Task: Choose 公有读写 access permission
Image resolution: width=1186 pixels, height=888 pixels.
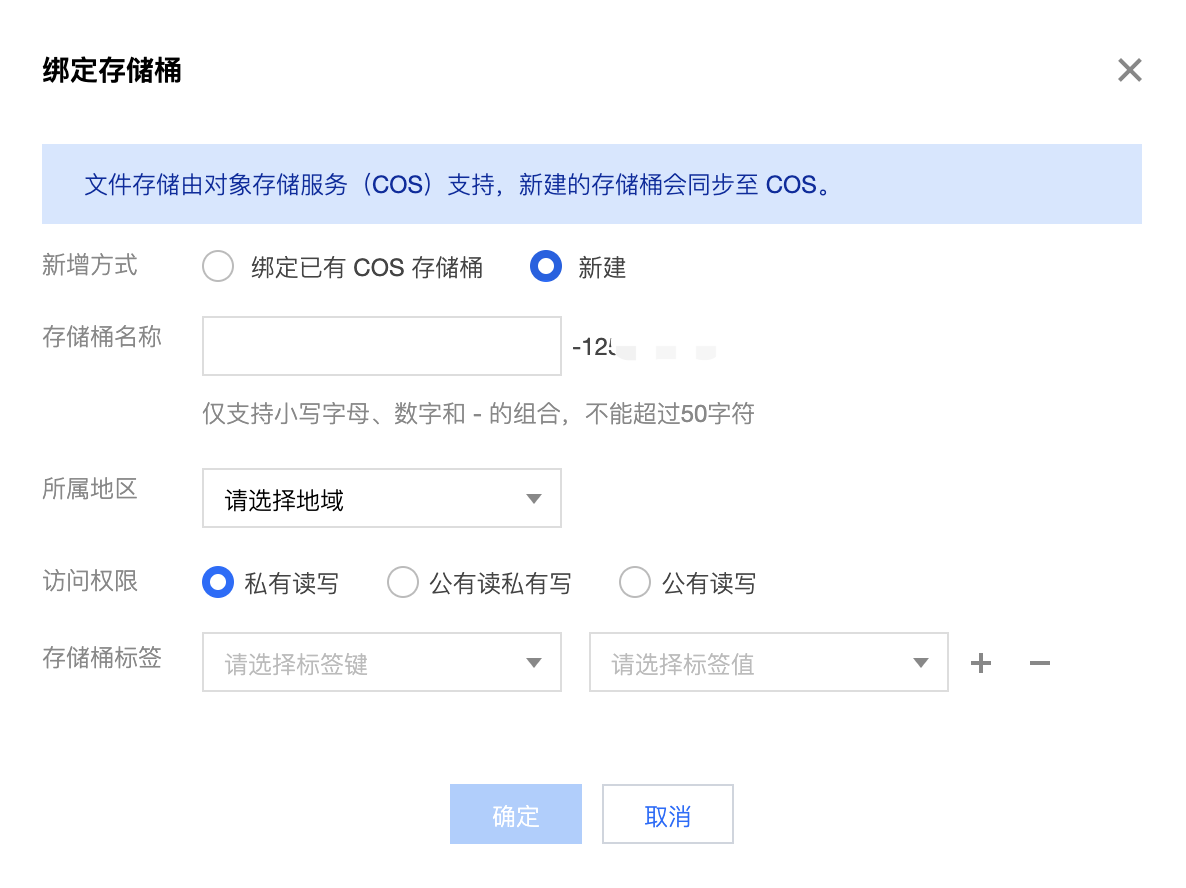Action: tap(635, 583)
